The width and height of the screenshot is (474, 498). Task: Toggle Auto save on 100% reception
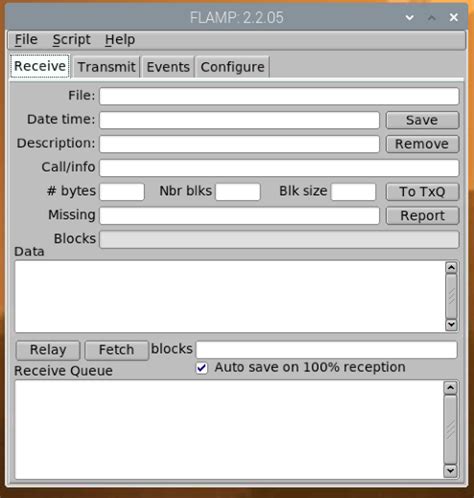202,368
